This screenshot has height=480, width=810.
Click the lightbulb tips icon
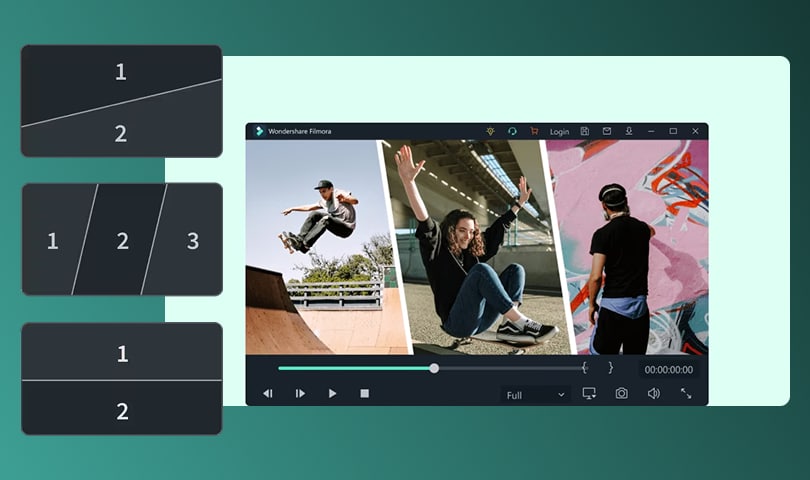(490, 131)
